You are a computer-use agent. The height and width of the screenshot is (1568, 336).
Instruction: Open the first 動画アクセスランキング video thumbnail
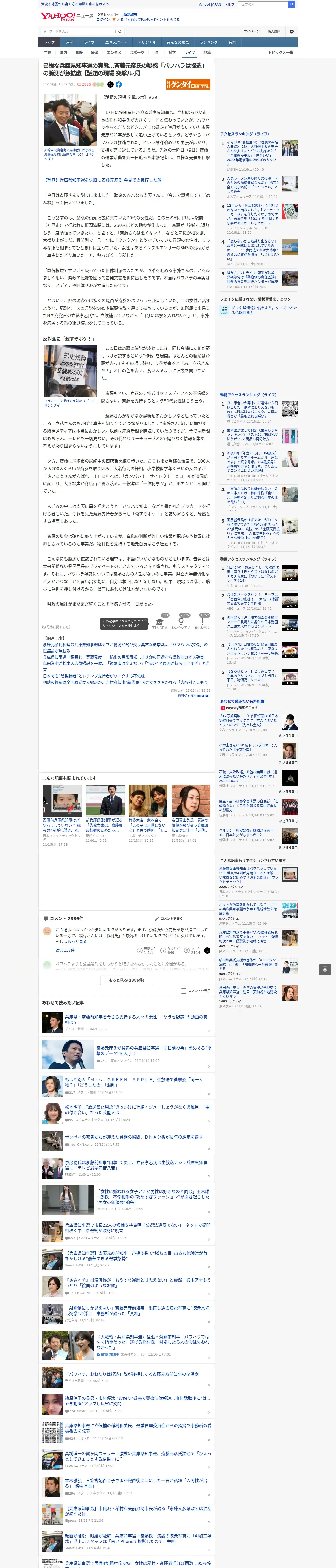(x=290, y=573)
